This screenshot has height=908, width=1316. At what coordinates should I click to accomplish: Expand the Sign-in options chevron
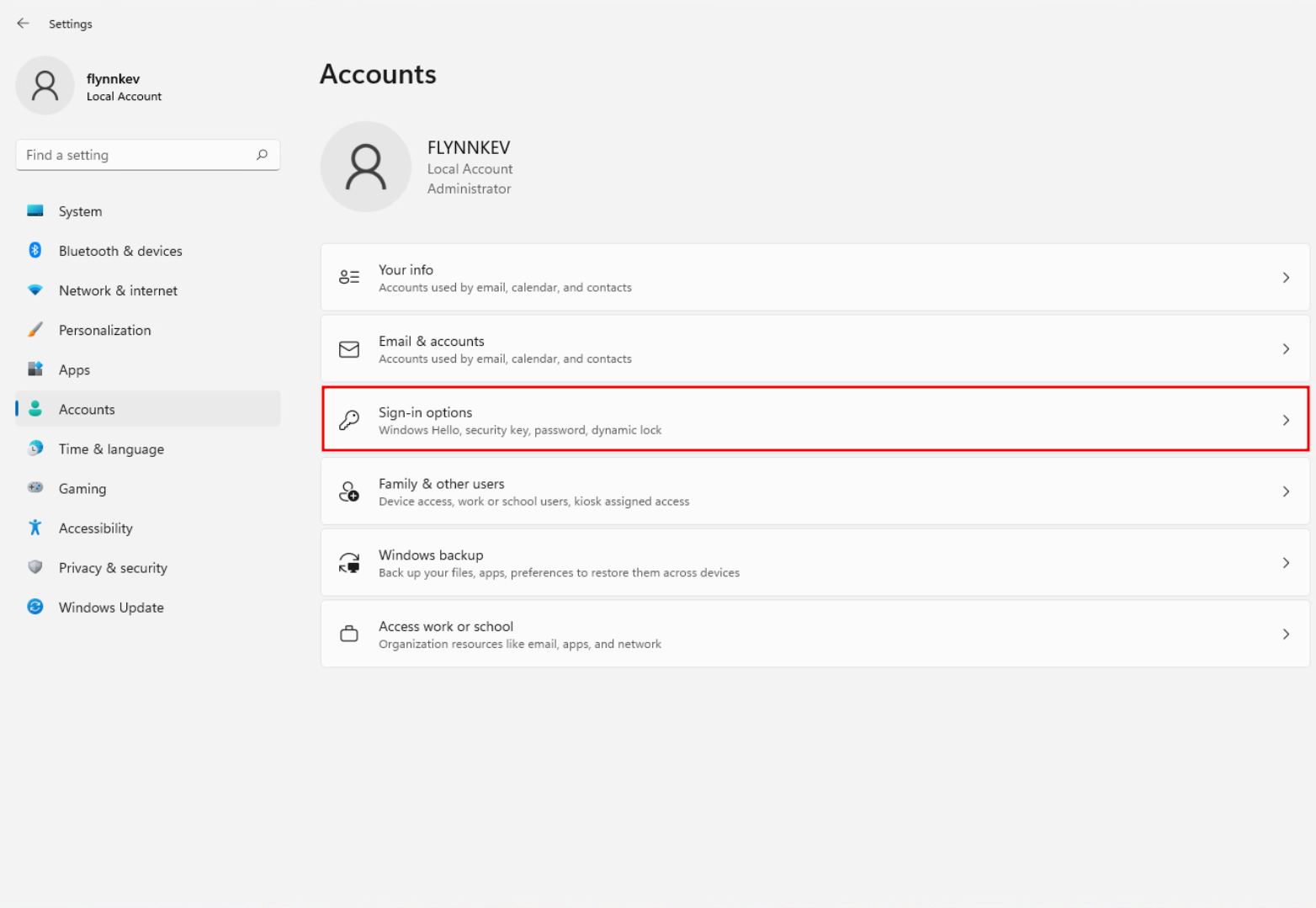coord(1286,420)
